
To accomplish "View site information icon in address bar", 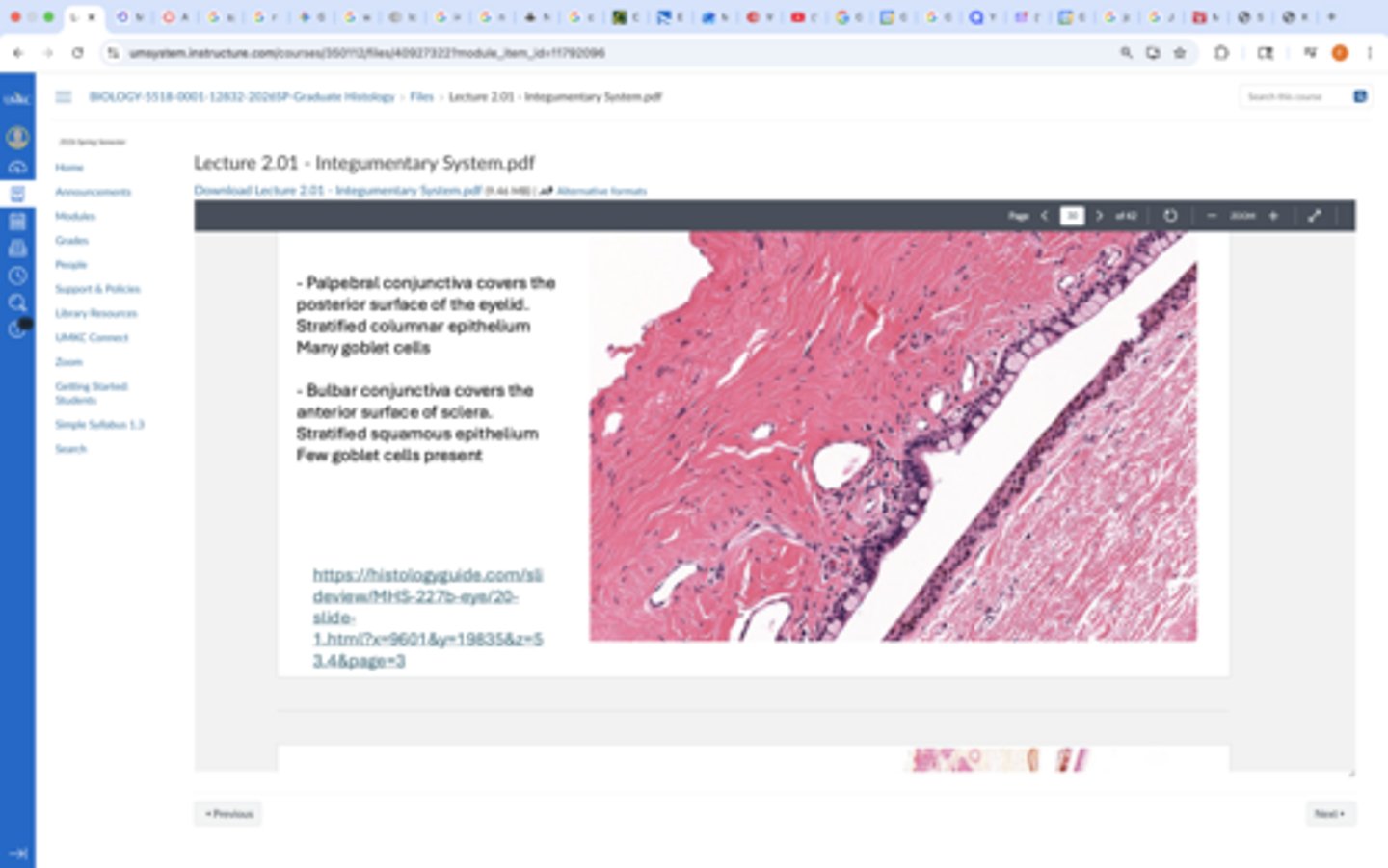I will (114, 53).
